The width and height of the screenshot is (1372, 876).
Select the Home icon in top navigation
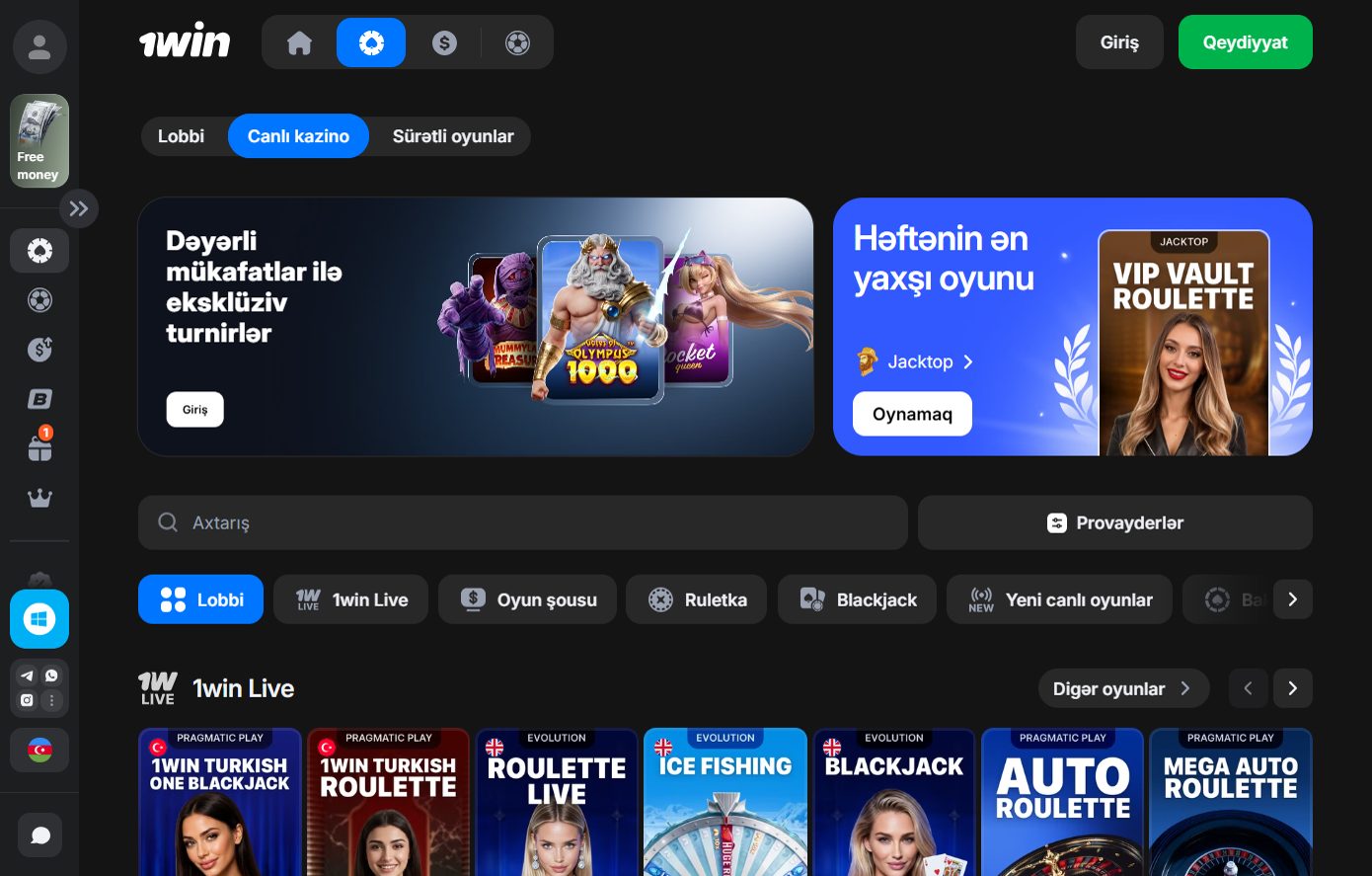click(x=299, y=42)
